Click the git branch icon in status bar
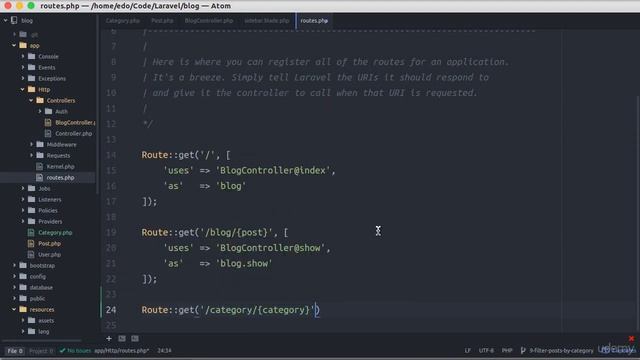640x360 pixels. point(523,351)
